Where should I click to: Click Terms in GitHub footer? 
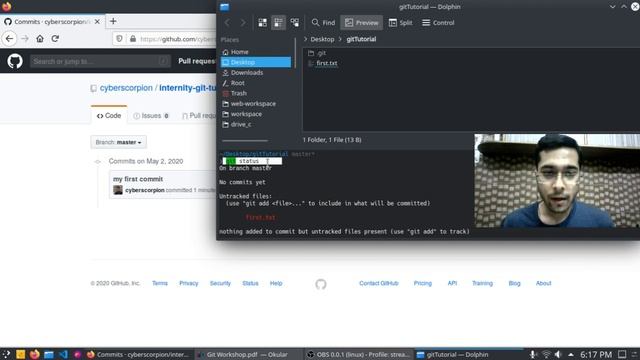pyautogui.click(x=160, y=283)
